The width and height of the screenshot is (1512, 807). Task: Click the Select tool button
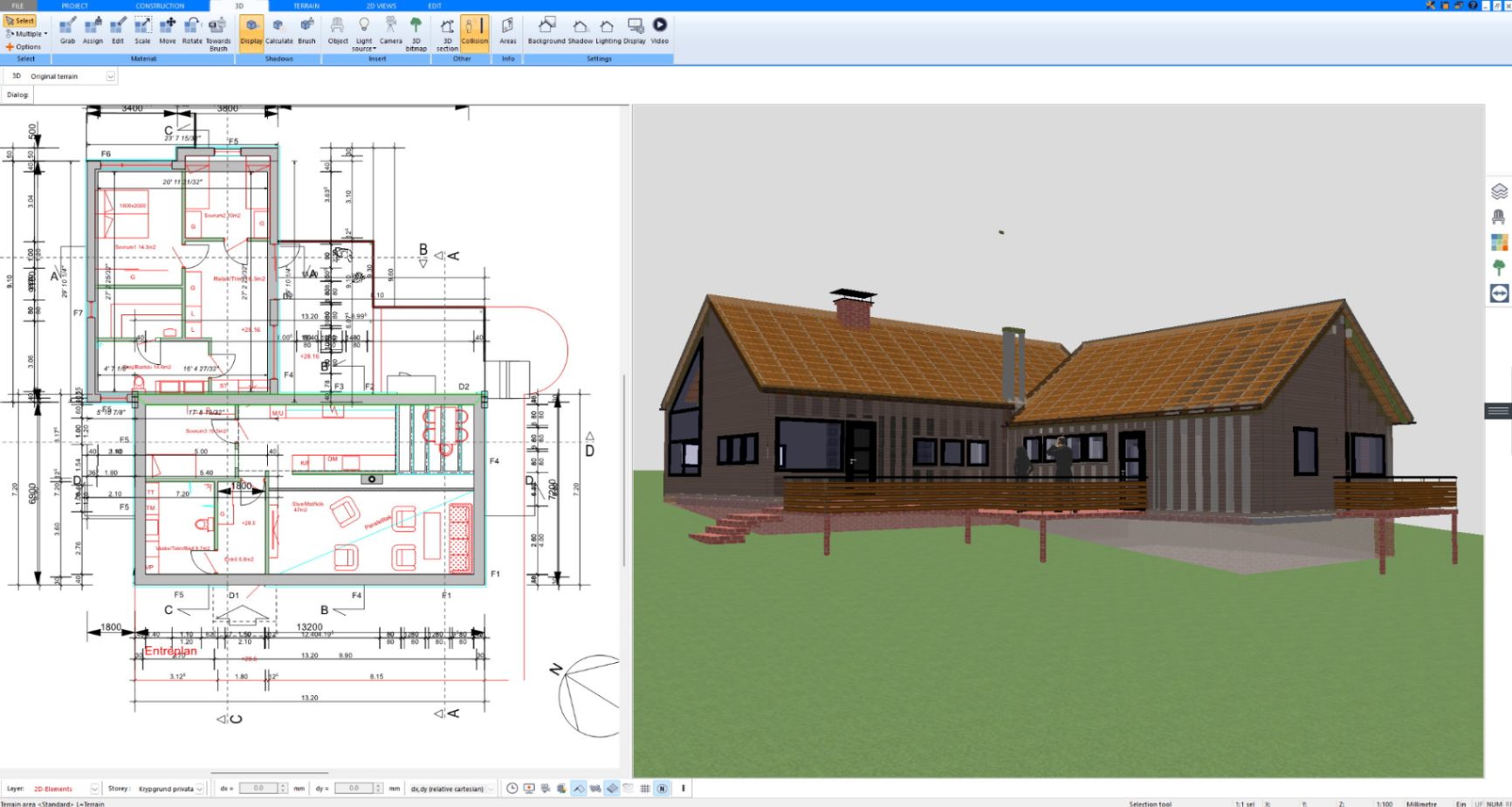(20, 21)
